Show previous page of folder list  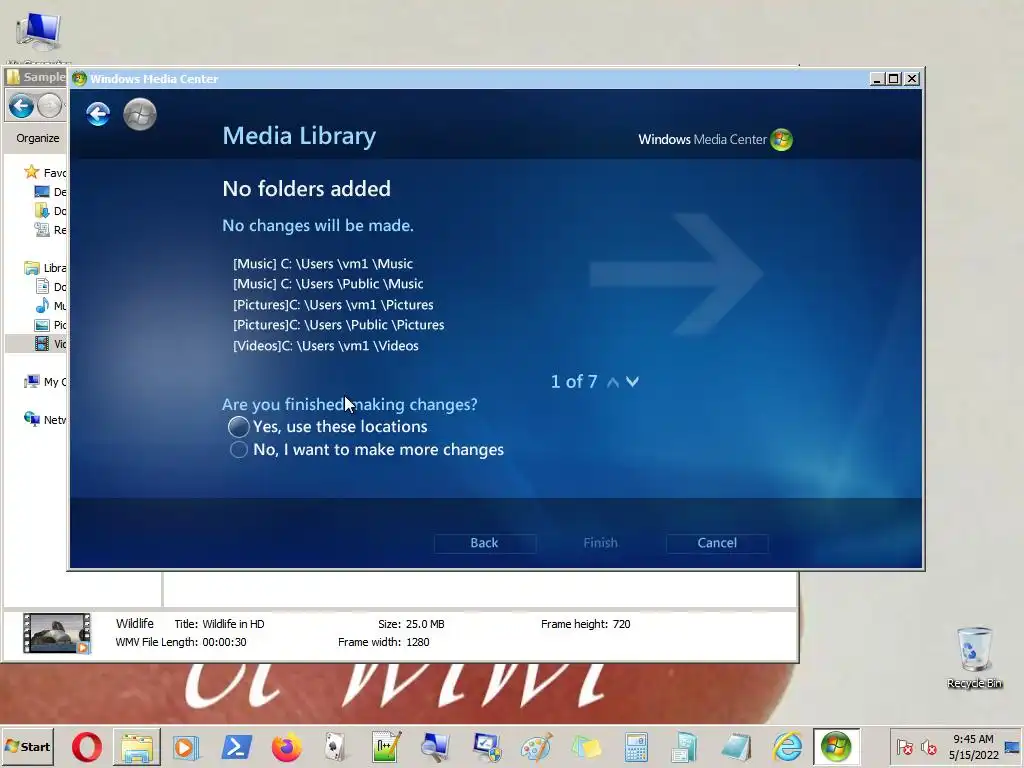(613, 382)
